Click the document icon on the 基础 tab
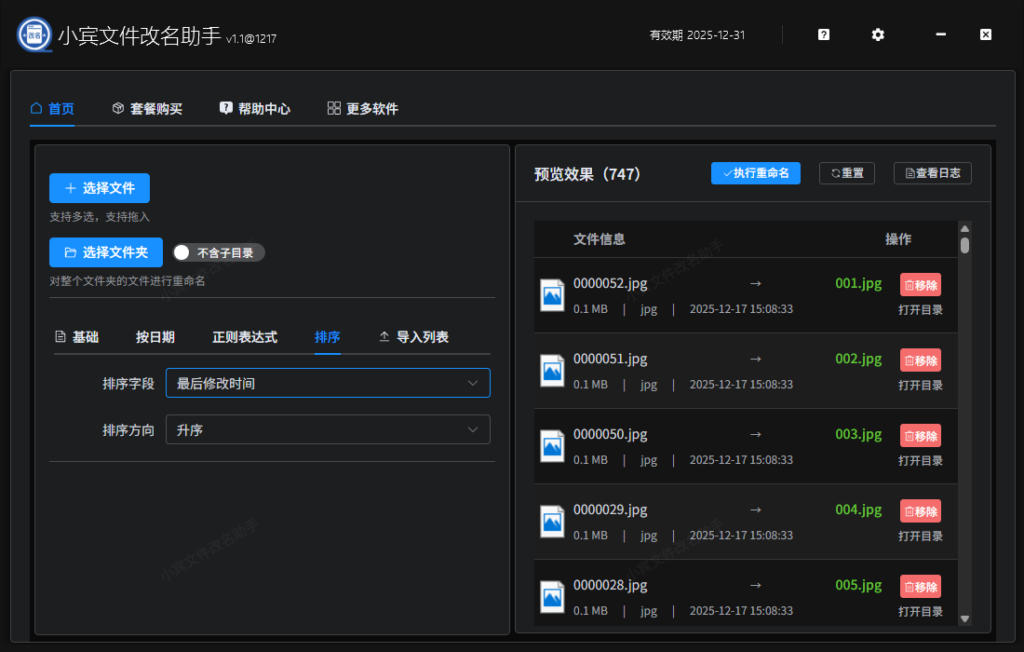 coord(58,337)
